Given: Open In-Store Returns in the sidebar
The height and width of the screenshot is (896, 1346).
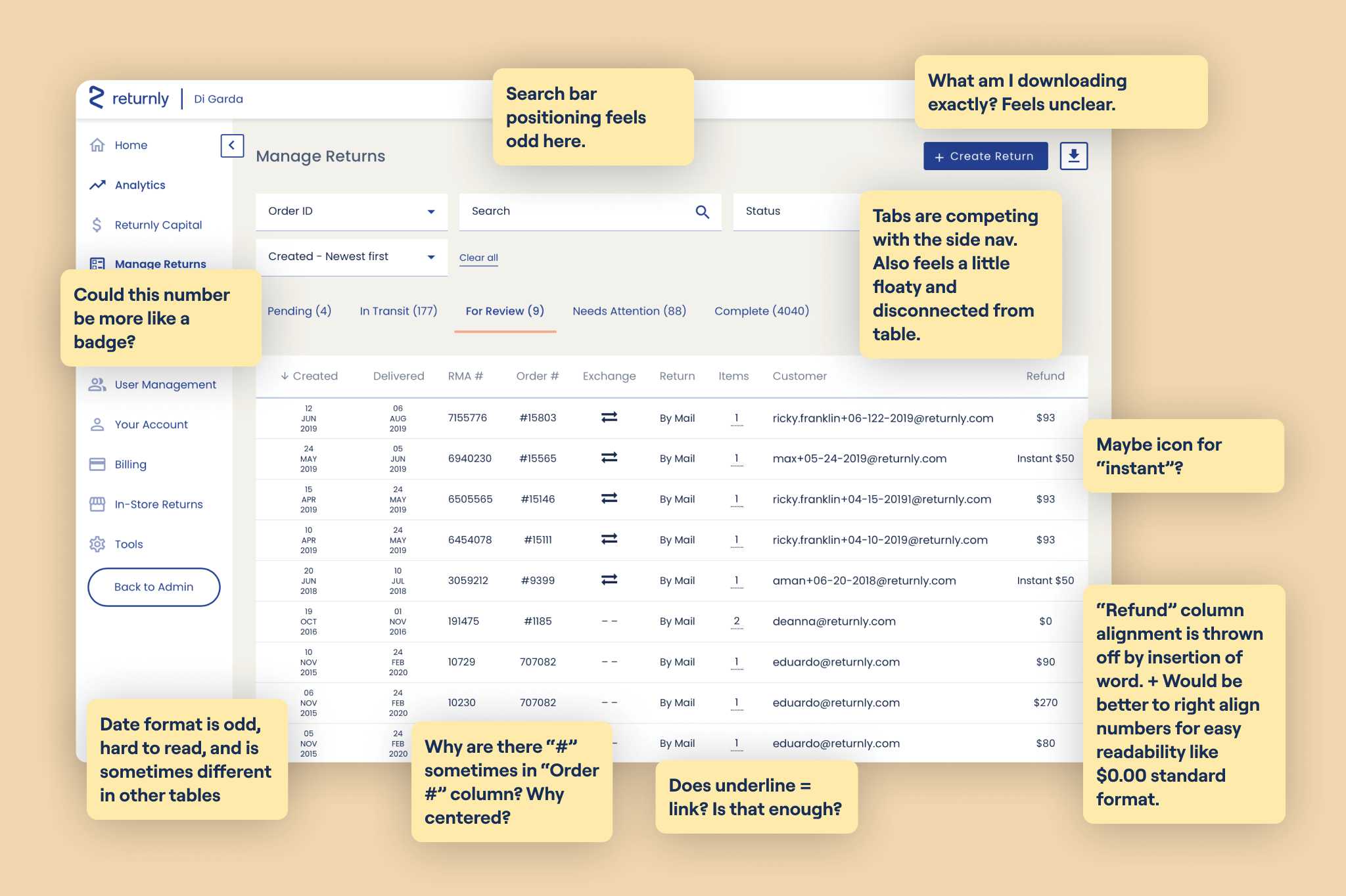Looking at the screenshot, I should coord(159,504).
